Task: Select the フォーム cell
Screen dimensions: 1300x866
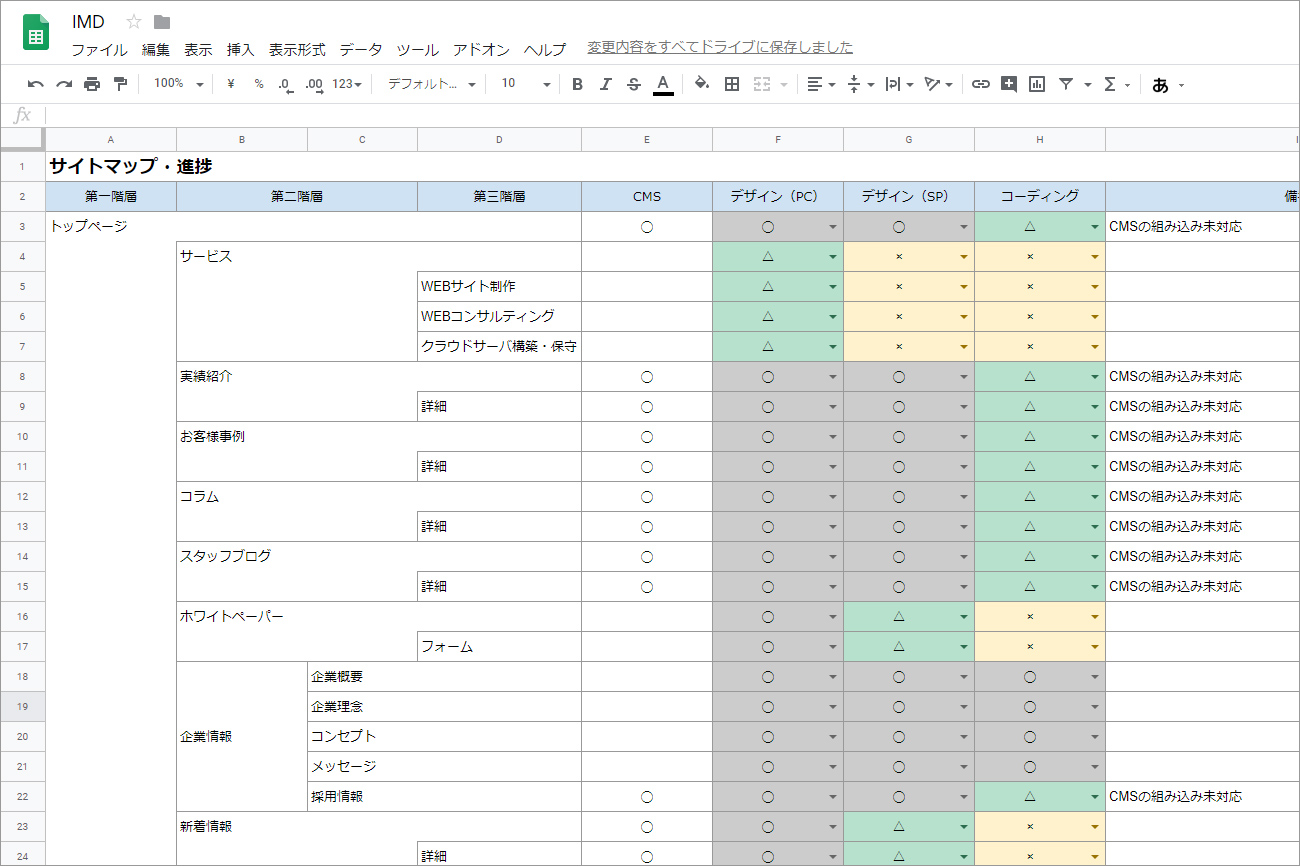Action: (499, 647)
